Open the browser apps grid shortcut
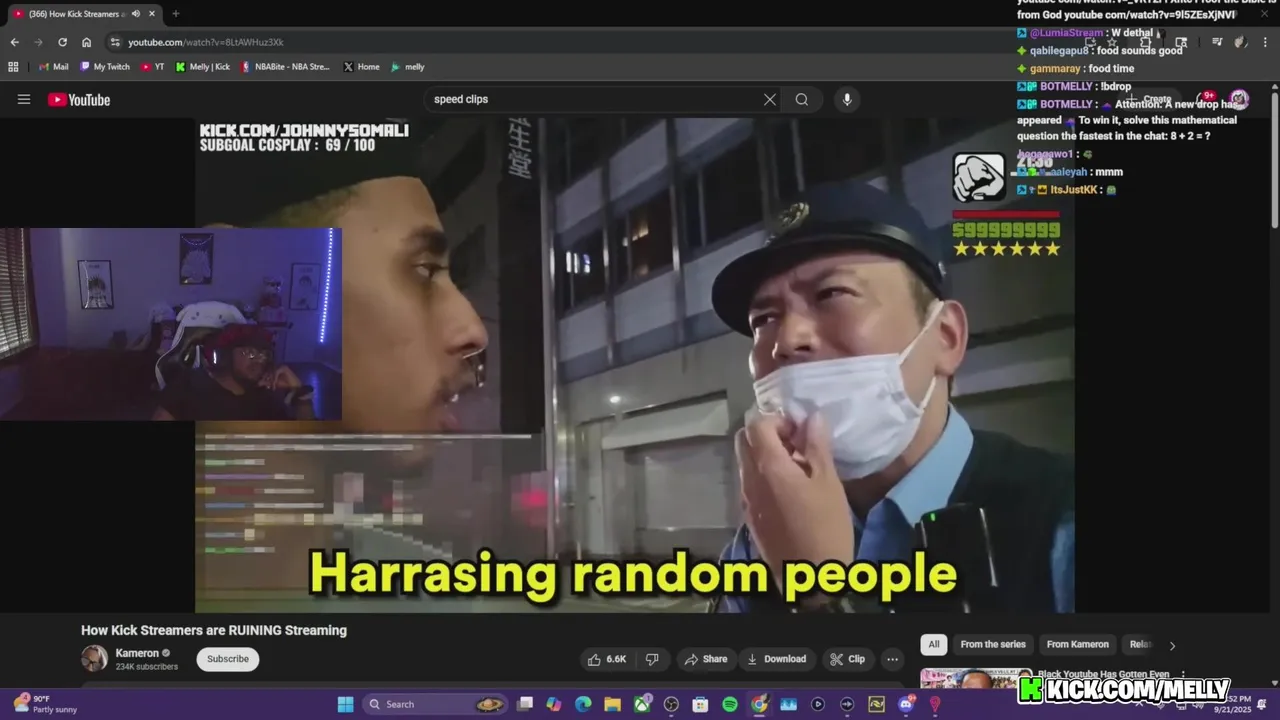This screenshot has height=720, width=1280. (x=13, y=67)
